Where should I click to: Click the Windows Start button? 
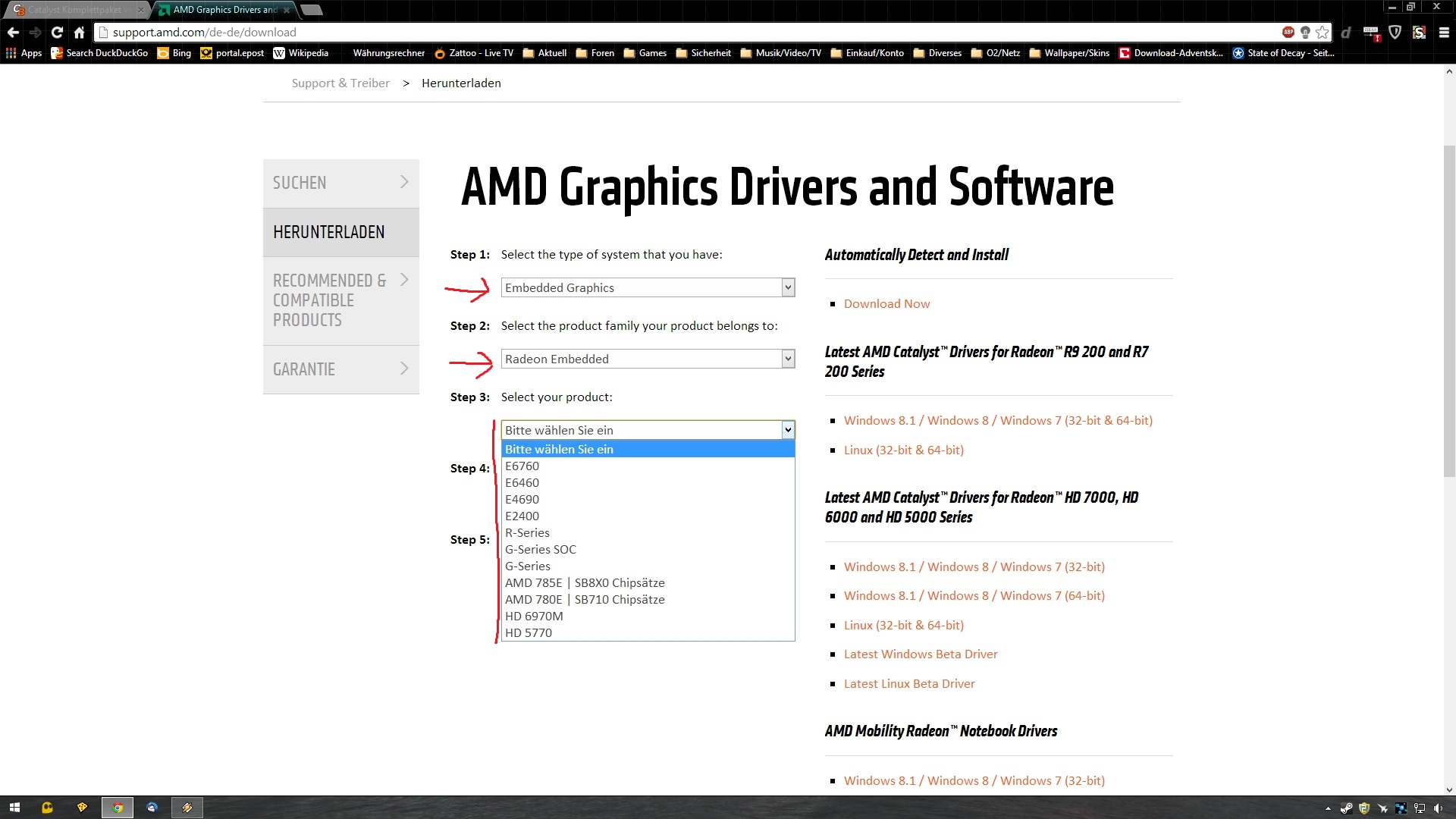coord(14,808)
